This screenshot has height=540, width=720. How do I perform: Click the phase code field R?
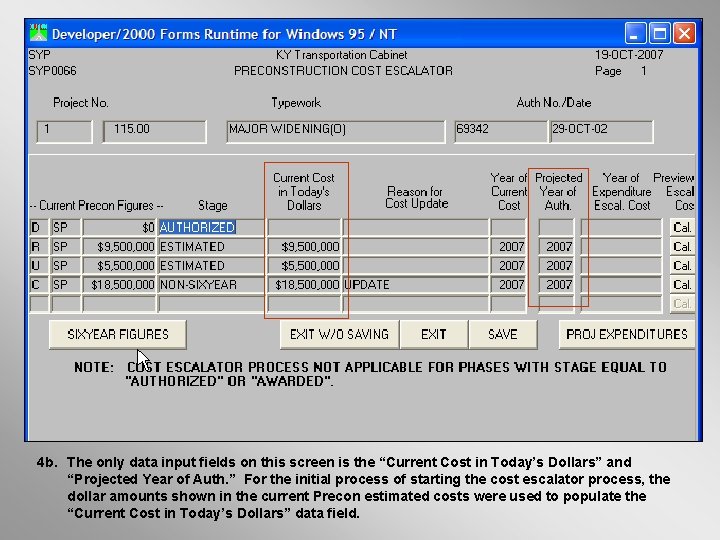coord(39,247)
